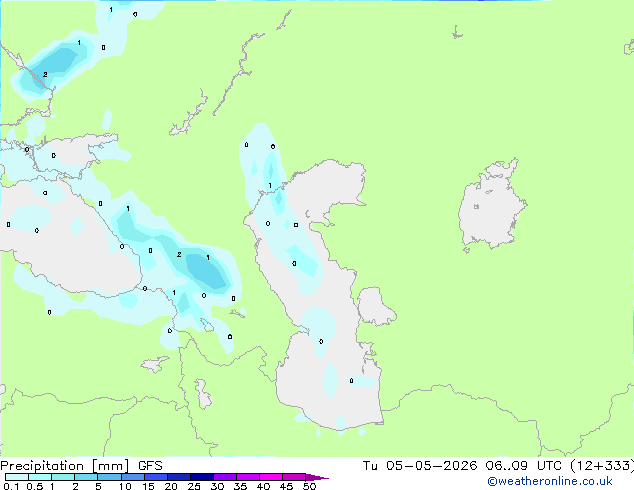634x490 pixels.
Task: Click the legend scale label '25'
Action: coord(194,486)
